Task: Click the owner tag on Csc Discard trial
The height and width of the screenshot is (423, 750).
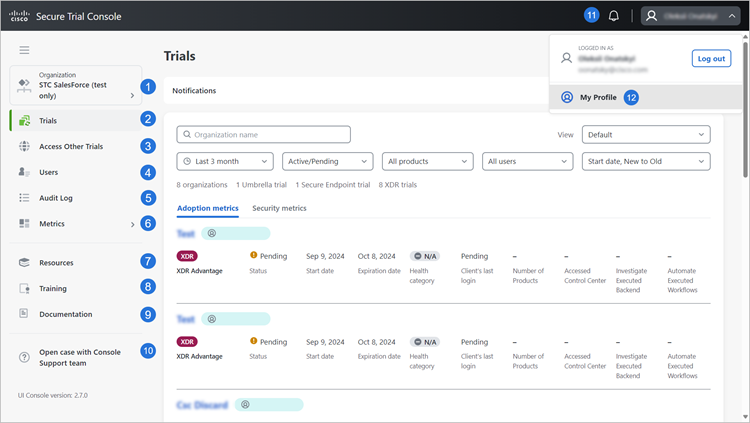Action: (269, 405)
